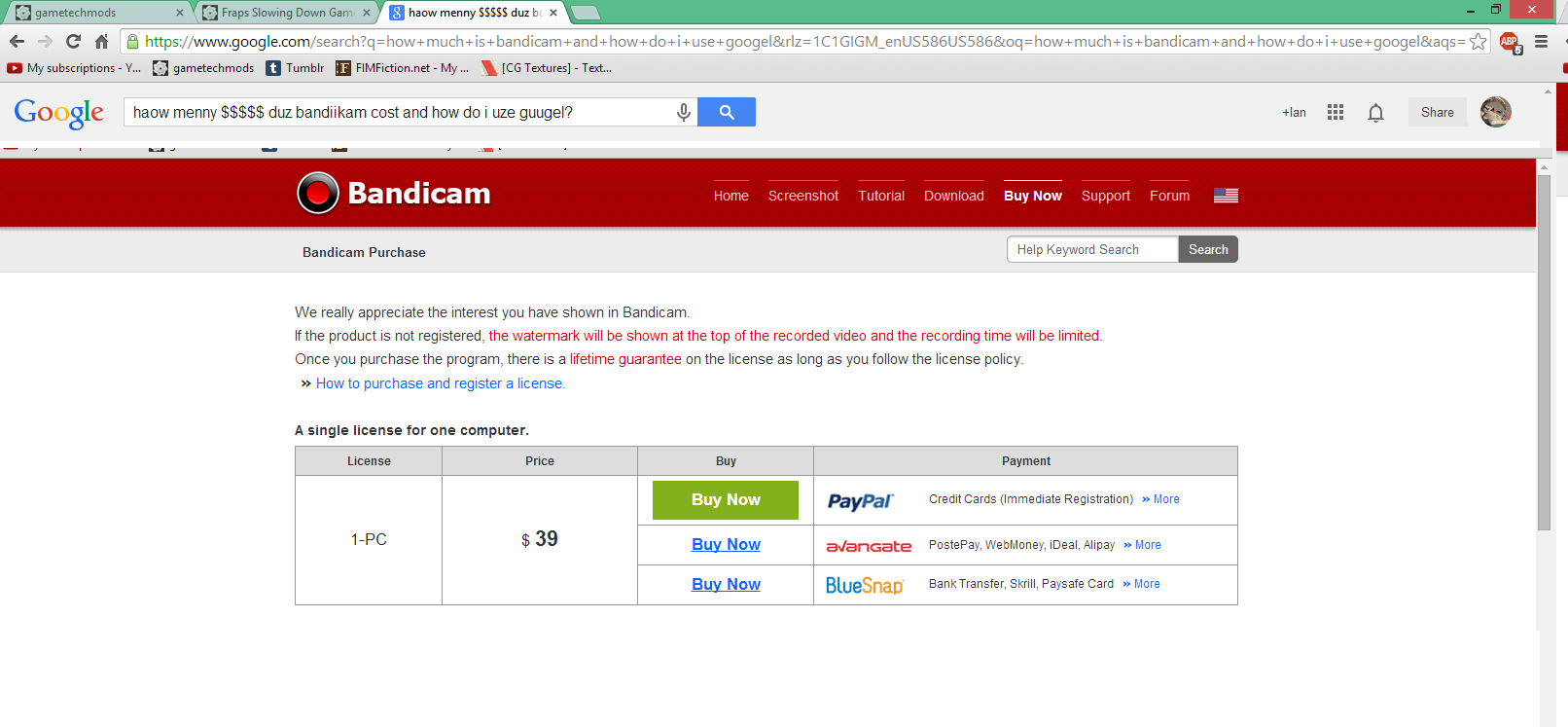Click the $ 39 price cell
Image resolution: width=1568 pixels, height=727 pixels.
point(540,539)
